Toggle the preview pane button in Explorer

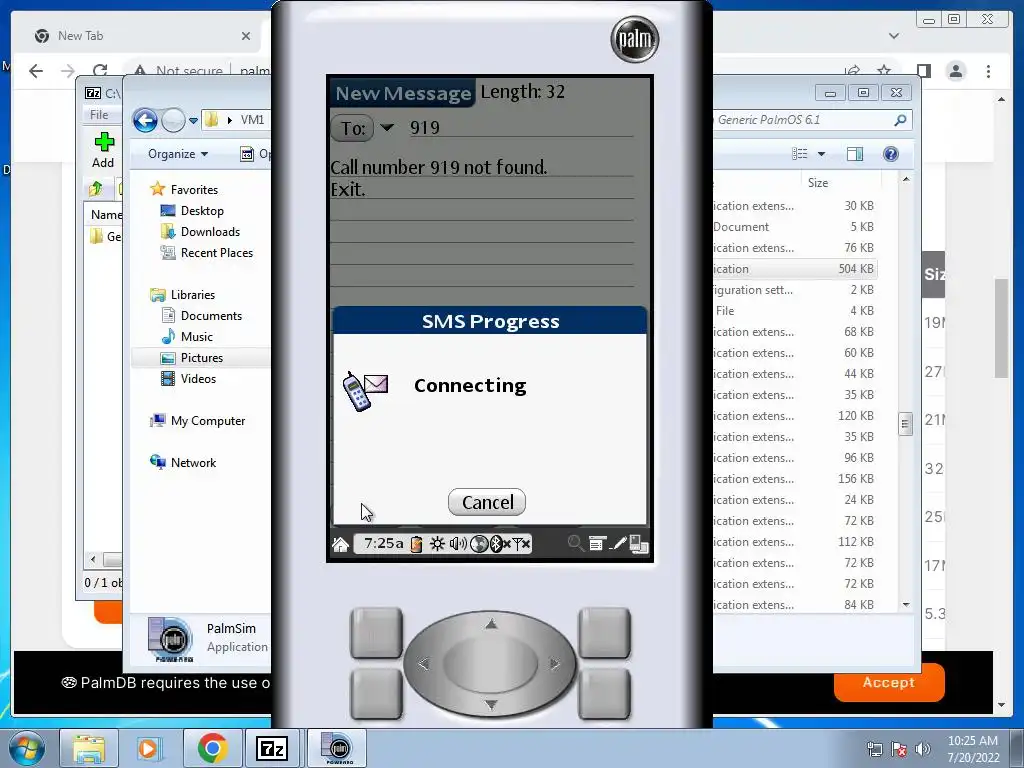[854, 154]
